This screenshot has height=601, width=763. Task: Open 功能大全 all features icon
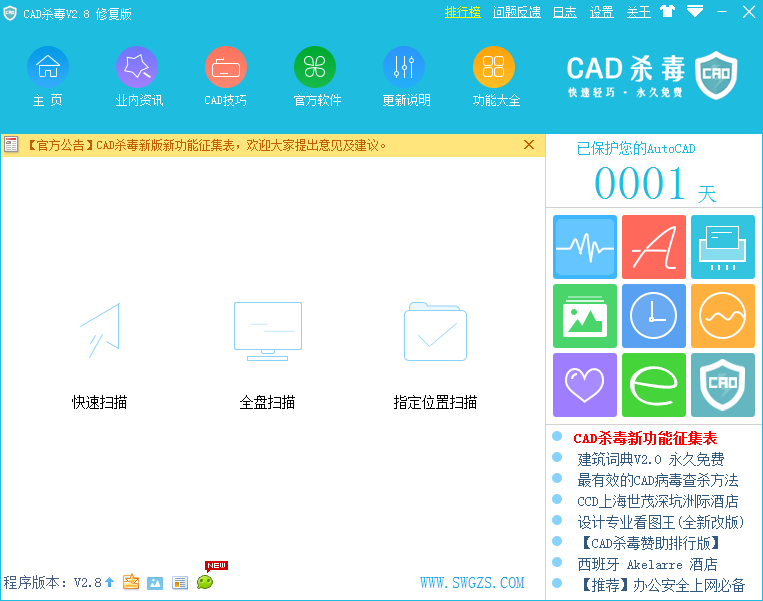point(493,67)
